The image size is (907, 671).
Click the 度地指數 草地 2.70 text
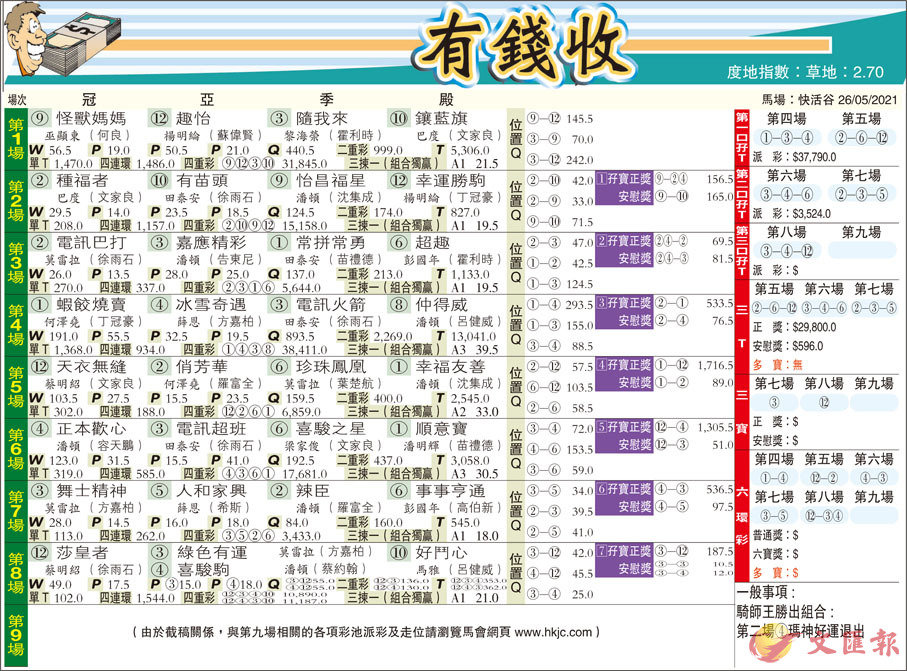[806, 73]
